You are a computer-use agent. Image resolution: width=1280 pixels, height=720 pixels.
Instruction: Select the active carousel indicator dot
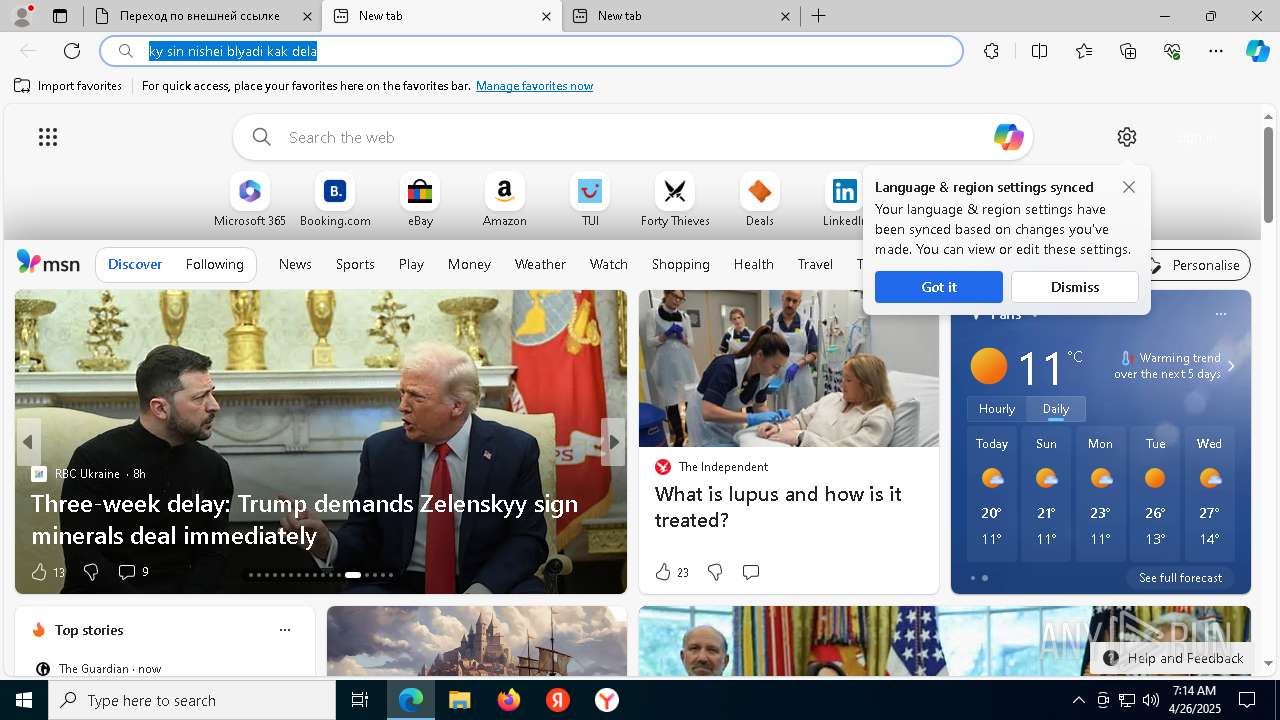pos(352,575)
